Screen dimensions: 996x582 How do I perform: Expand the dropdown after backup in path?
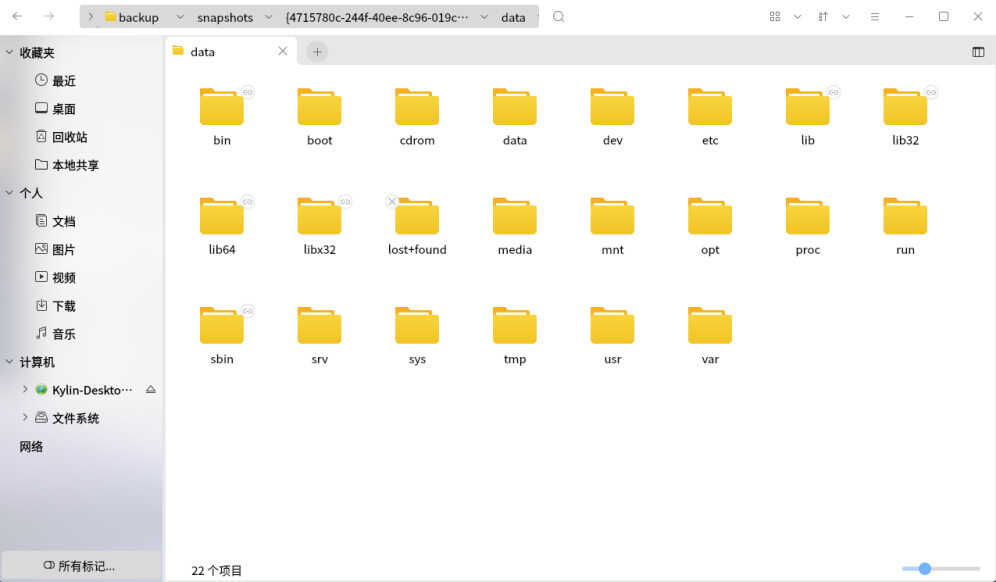[x=180, y=17]
